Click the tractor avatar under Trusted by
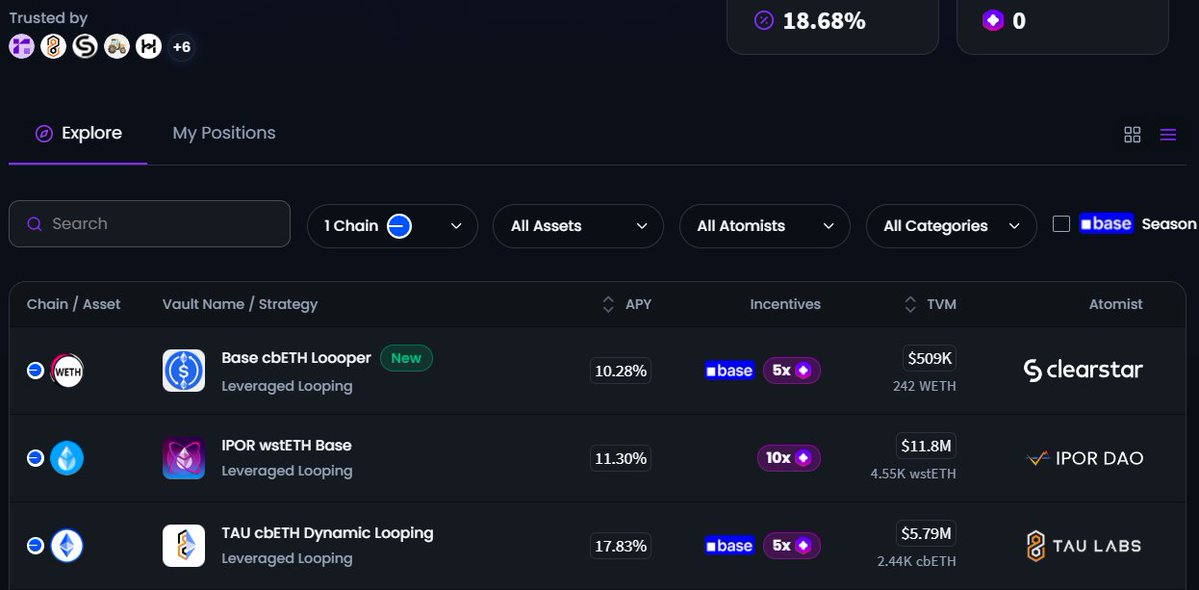Image resolution: width=1199 pixels, height=590 pixels. (116, 47)
